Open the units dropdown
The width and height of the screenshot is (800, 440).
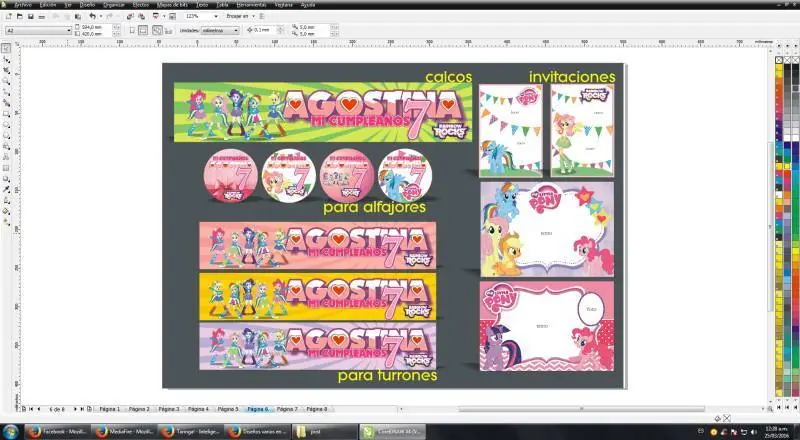[236, 31]
